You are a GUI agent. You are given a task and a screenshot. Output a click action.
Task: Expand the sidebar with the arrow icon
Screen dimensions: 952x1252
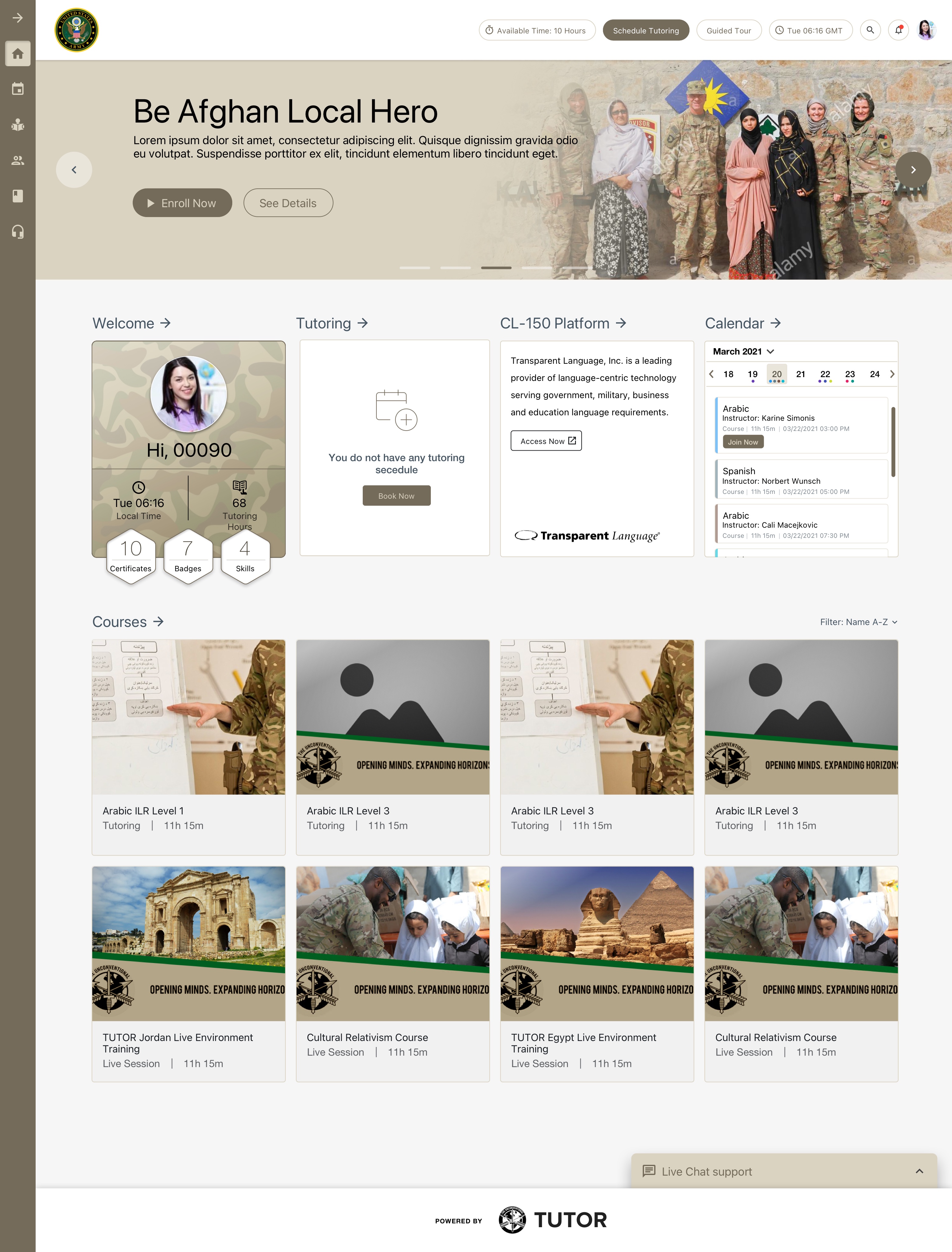click(x=17, y=18)
